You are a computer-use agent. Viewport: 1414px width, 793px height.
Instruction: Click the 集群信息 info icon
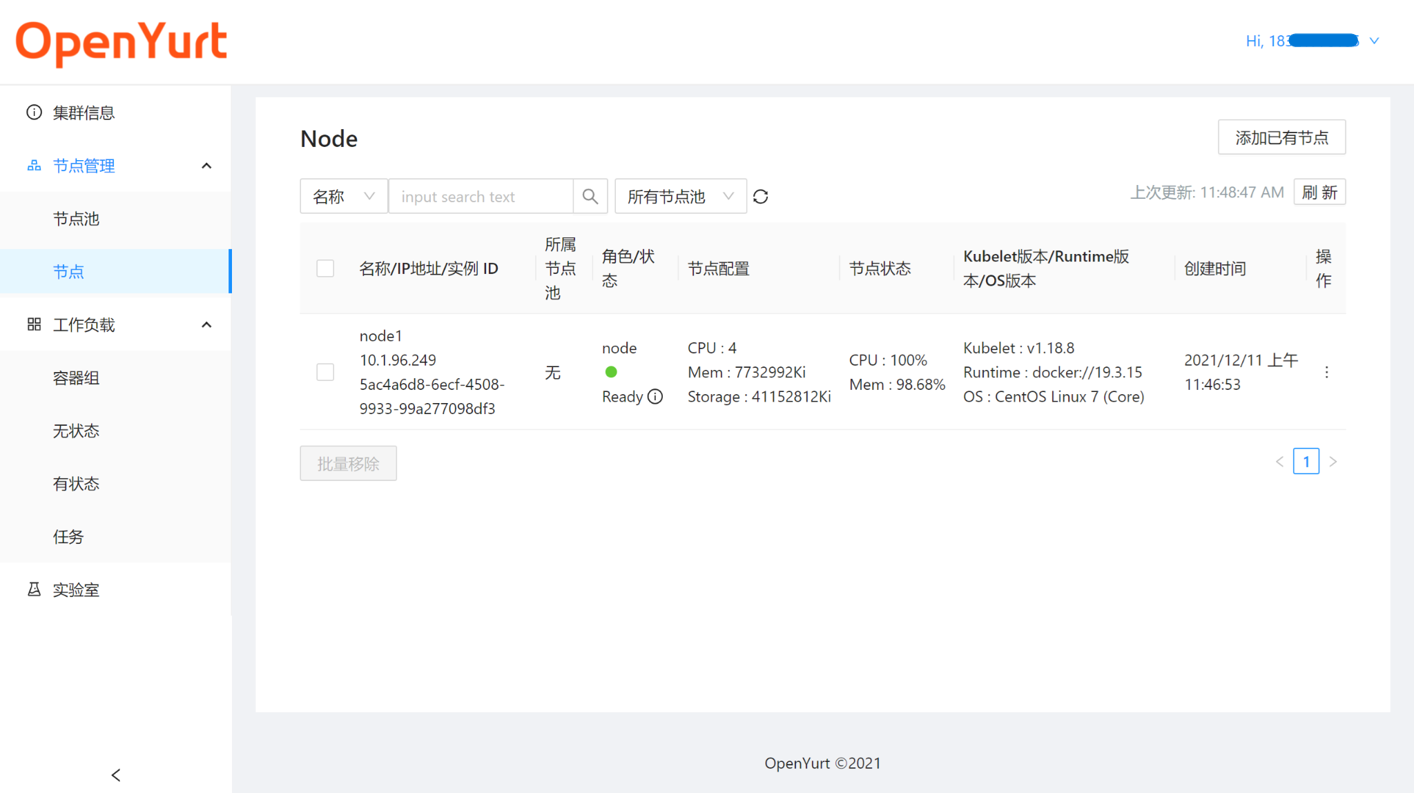coord(34,112)
